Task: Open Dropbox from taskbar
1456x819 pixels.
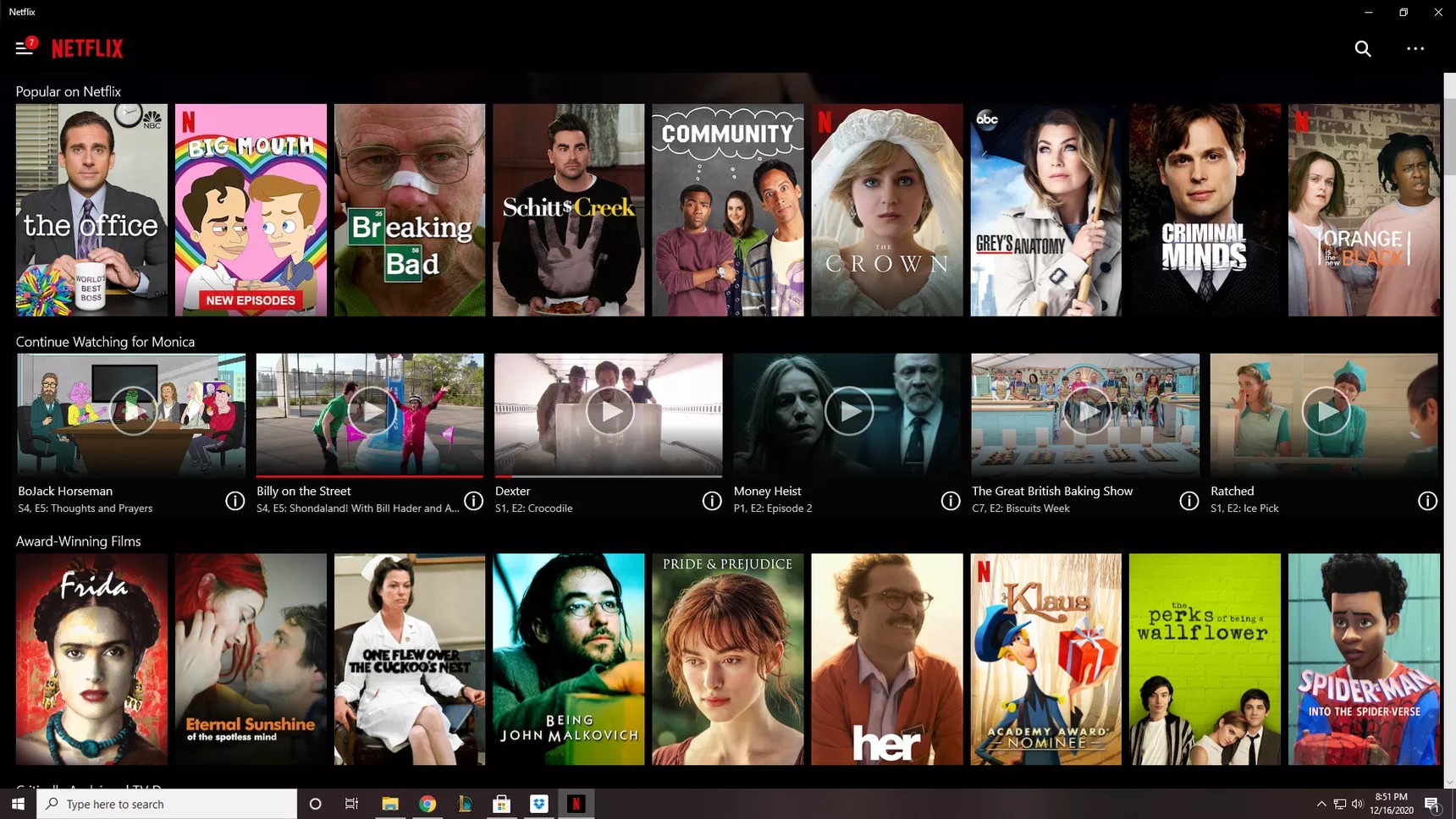Action: (539, 804)
